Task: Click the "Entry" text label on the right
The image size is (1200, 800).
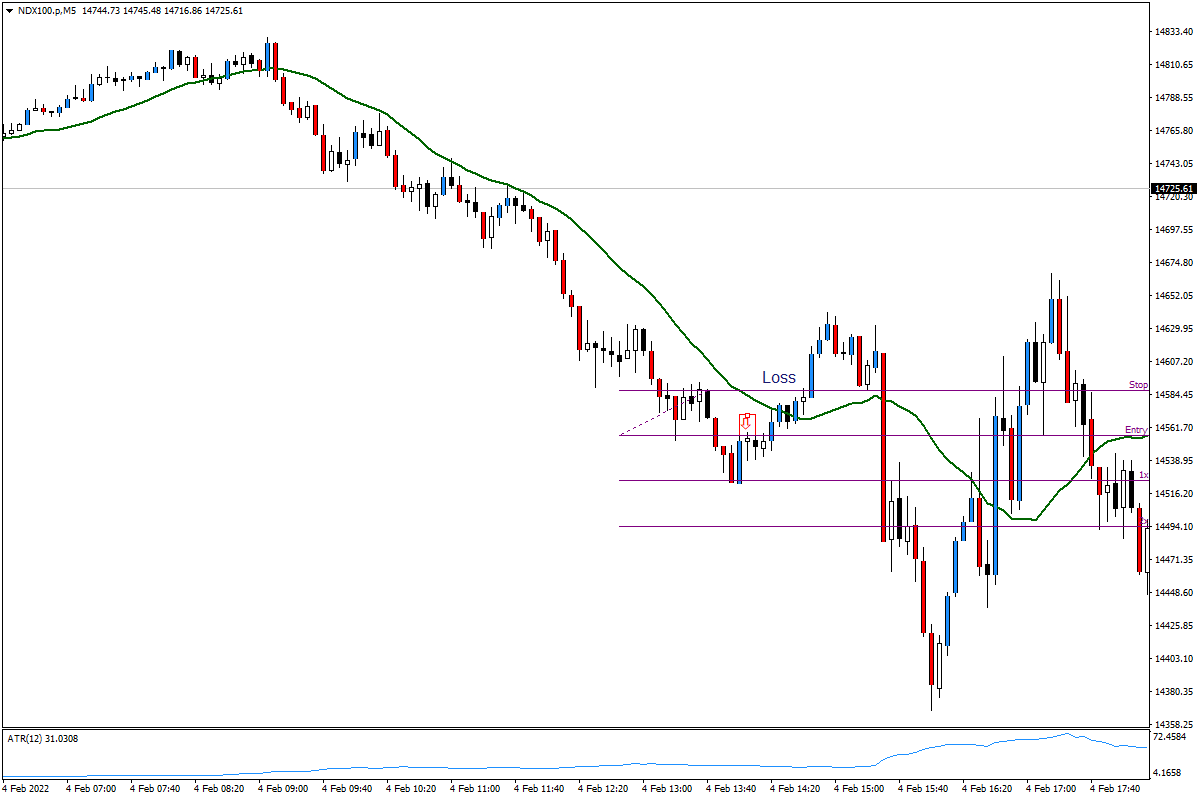Action: point(1136,429)
